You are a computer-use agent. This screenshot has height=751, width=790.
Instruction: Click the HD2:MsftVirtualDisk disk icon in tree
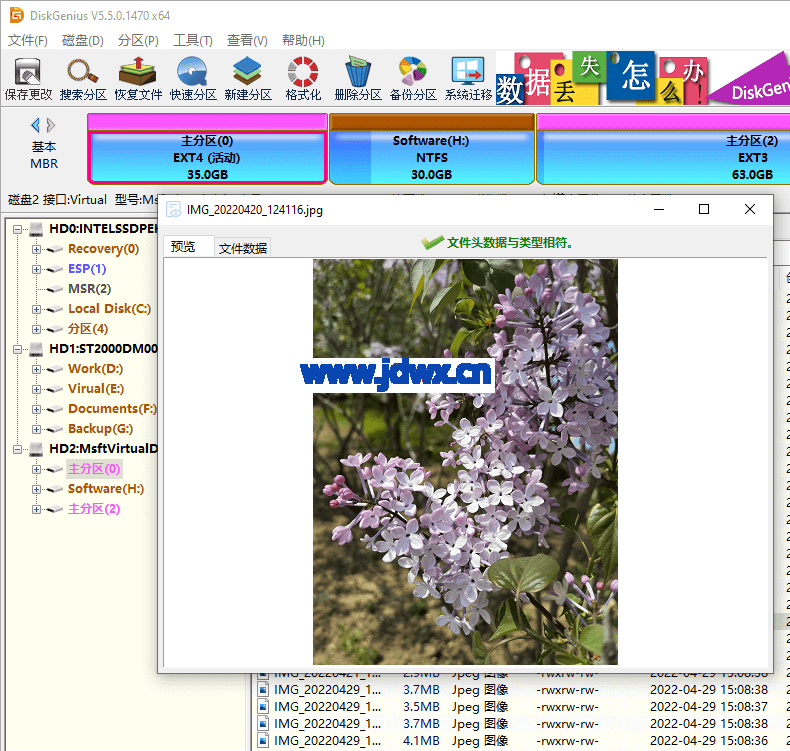(x=36, y=448)
